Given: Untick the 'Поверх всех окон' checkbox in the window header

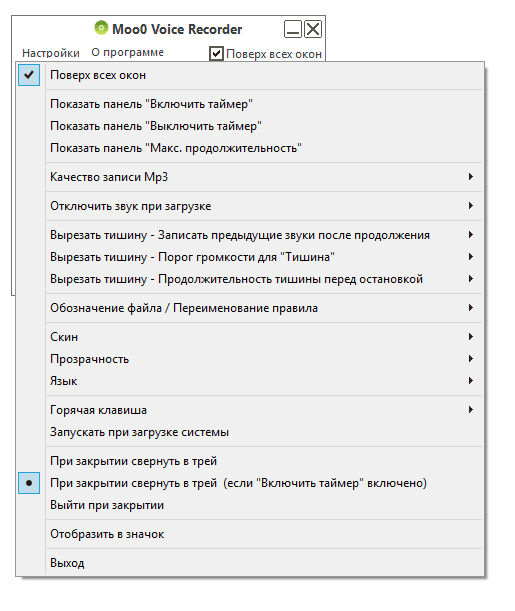Looking at the screenshot, I should pos(216,54).
